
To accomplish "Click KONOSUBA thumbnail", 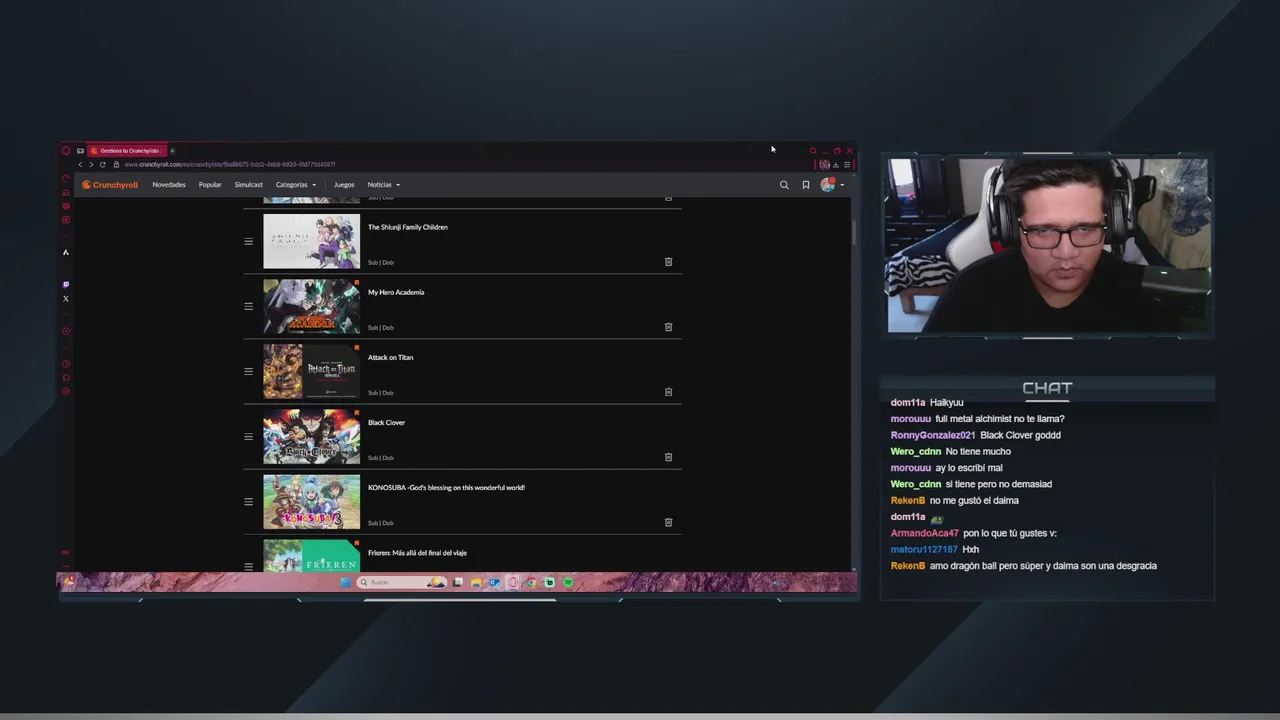I will [311, 501].
